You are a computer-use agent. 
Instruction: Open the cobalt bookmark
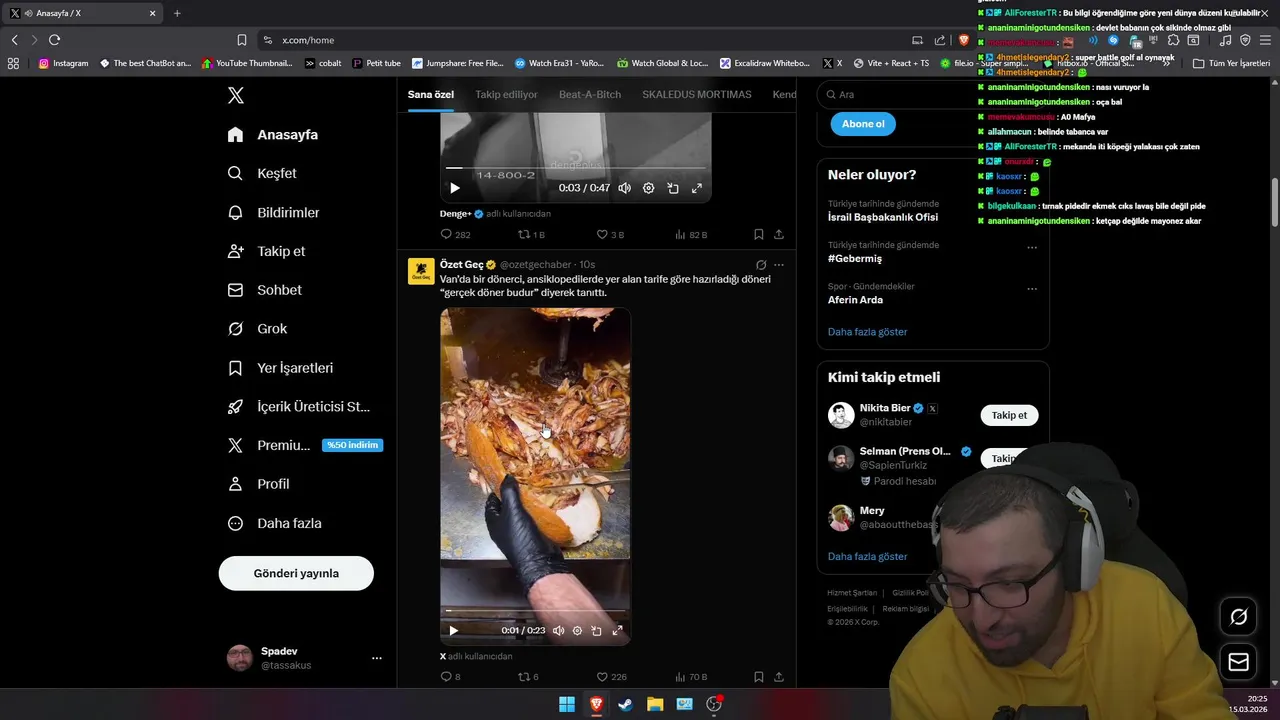coord(323,63)
